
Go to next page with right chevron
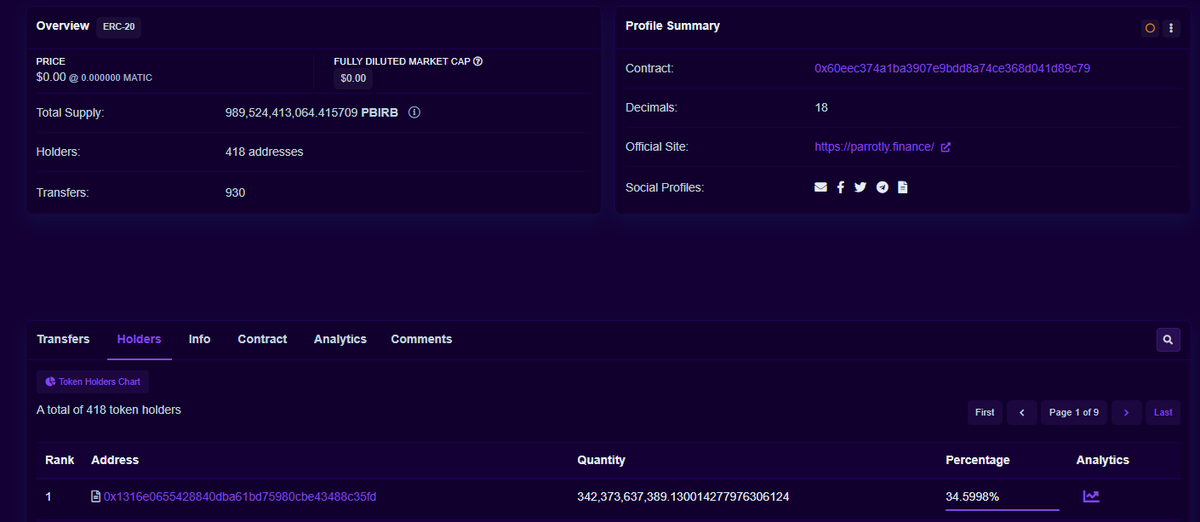pos(1126,412)
